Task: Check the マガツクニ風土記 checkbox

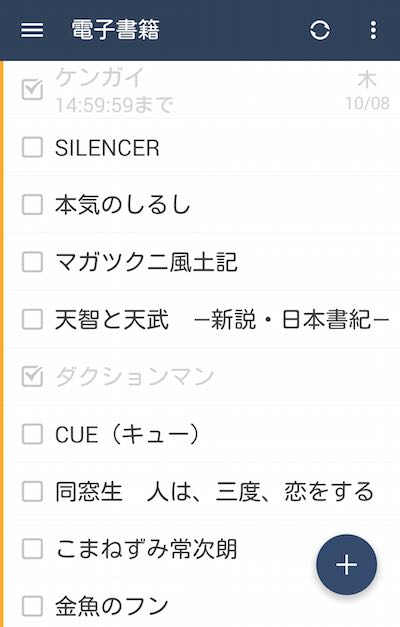Action: coord(32,262)
